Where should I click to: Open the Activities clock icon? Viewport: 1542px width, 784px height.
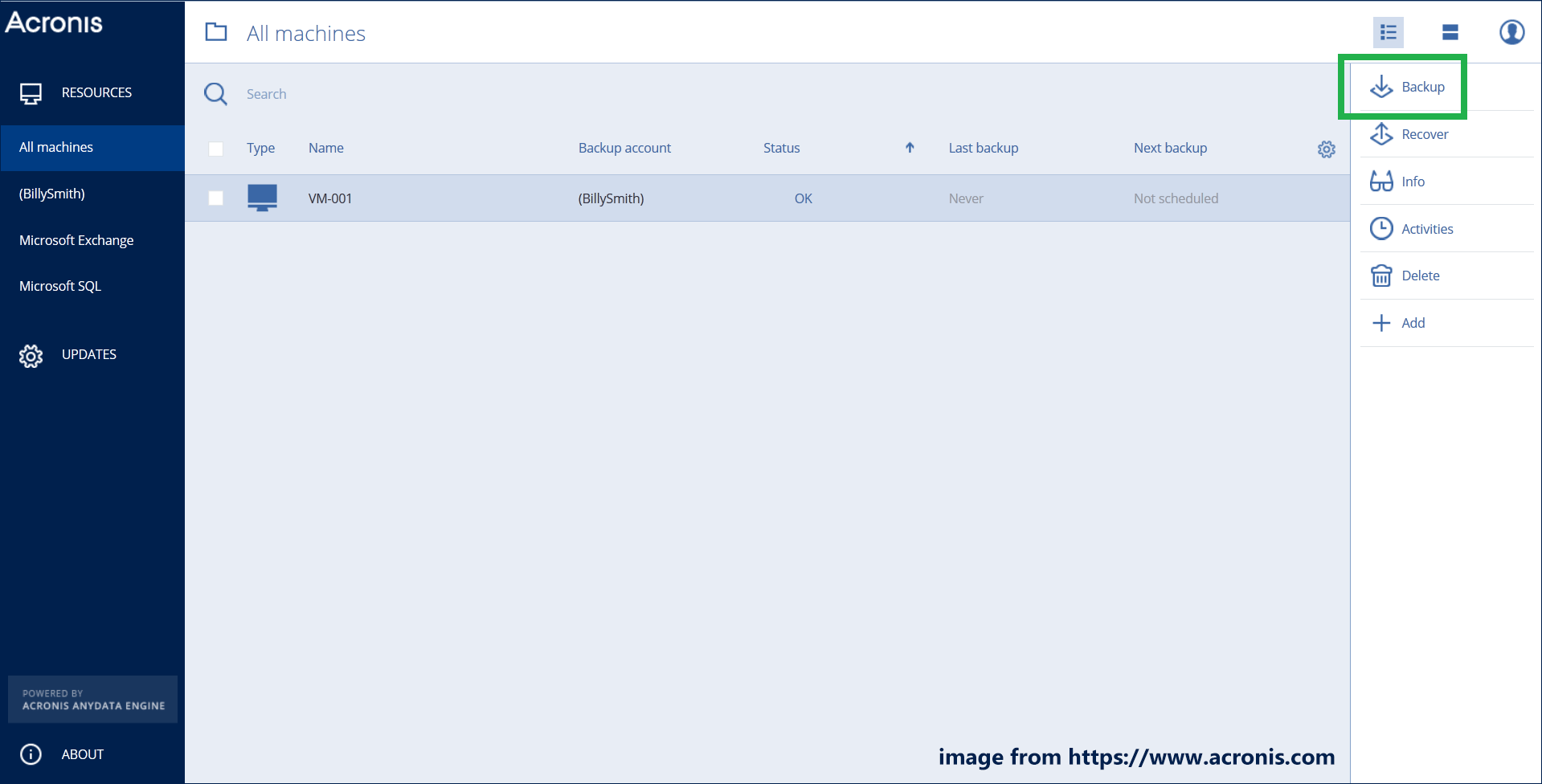pyautogui.click(x=1381, y=229)
